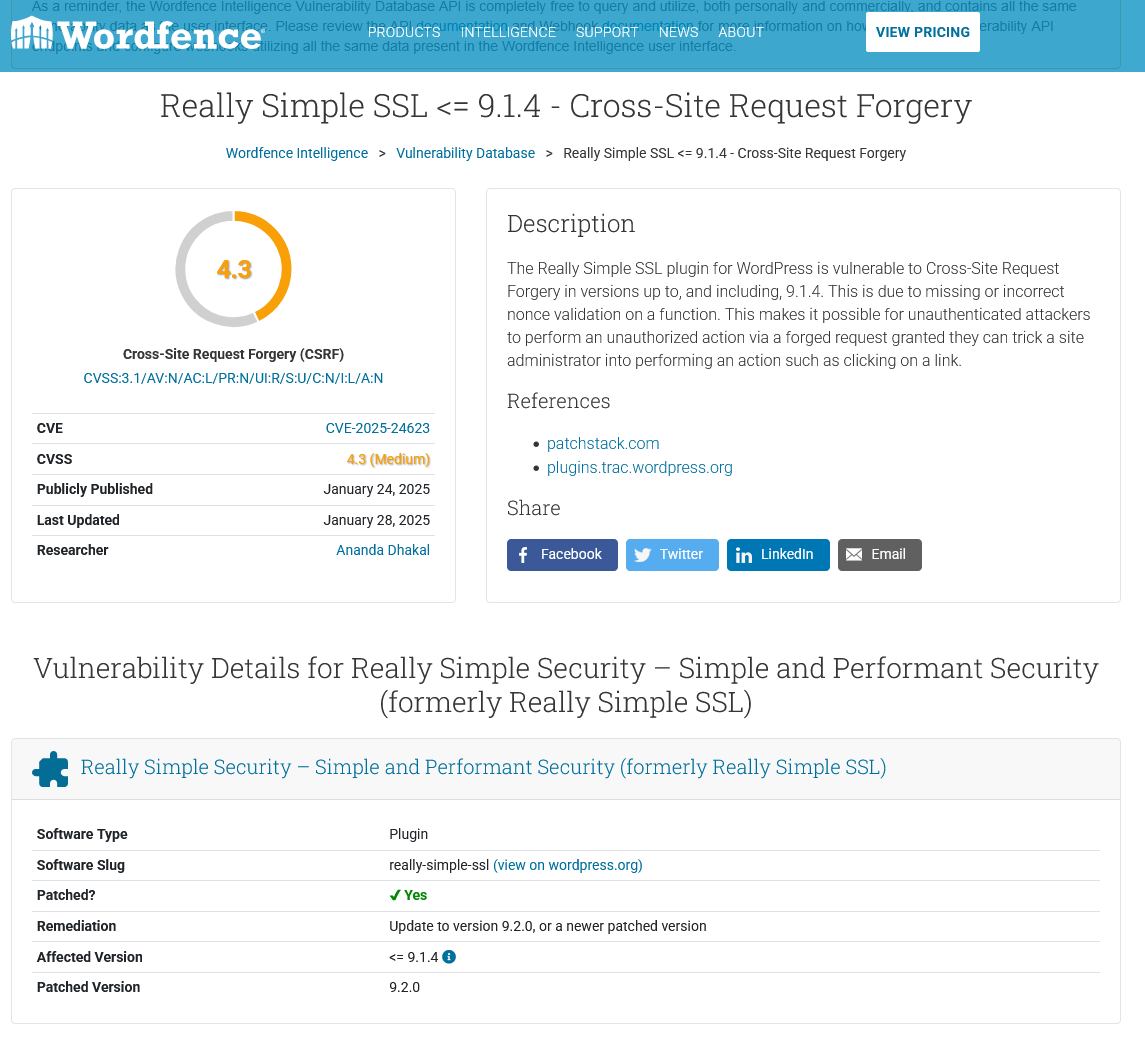Click the Plugin software type value

408,835
